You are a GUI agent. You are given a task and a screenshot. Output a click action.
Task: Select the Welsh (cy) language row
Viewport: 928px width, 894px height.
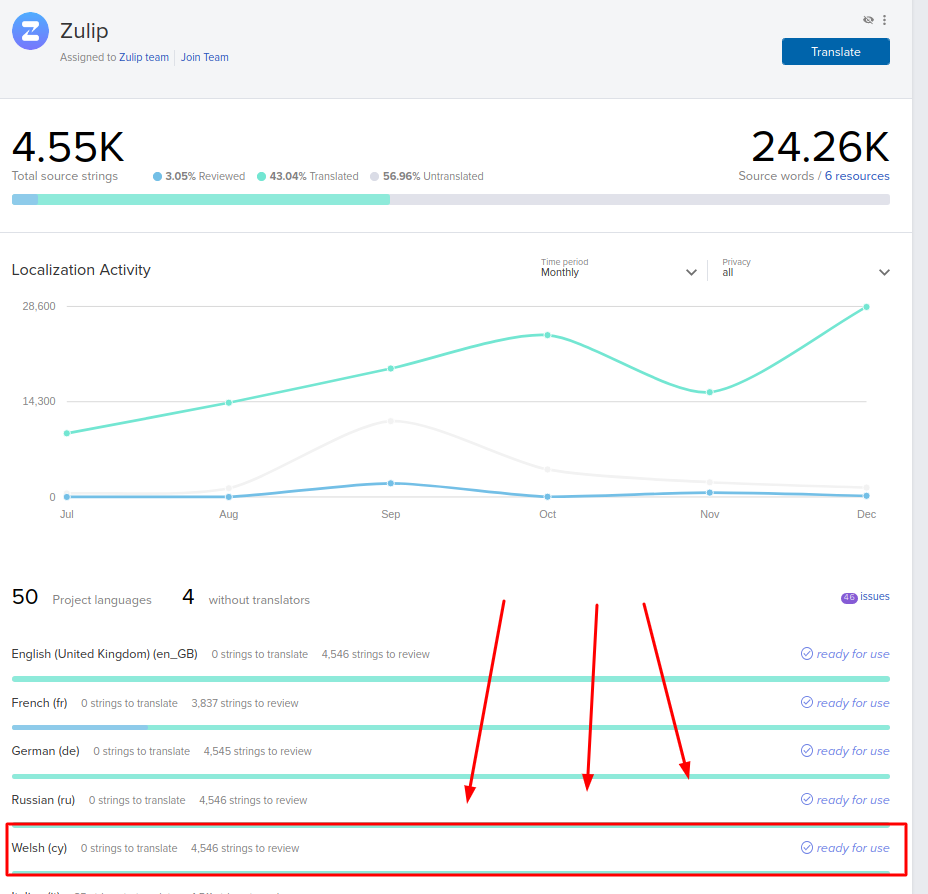tap(40, 848)
